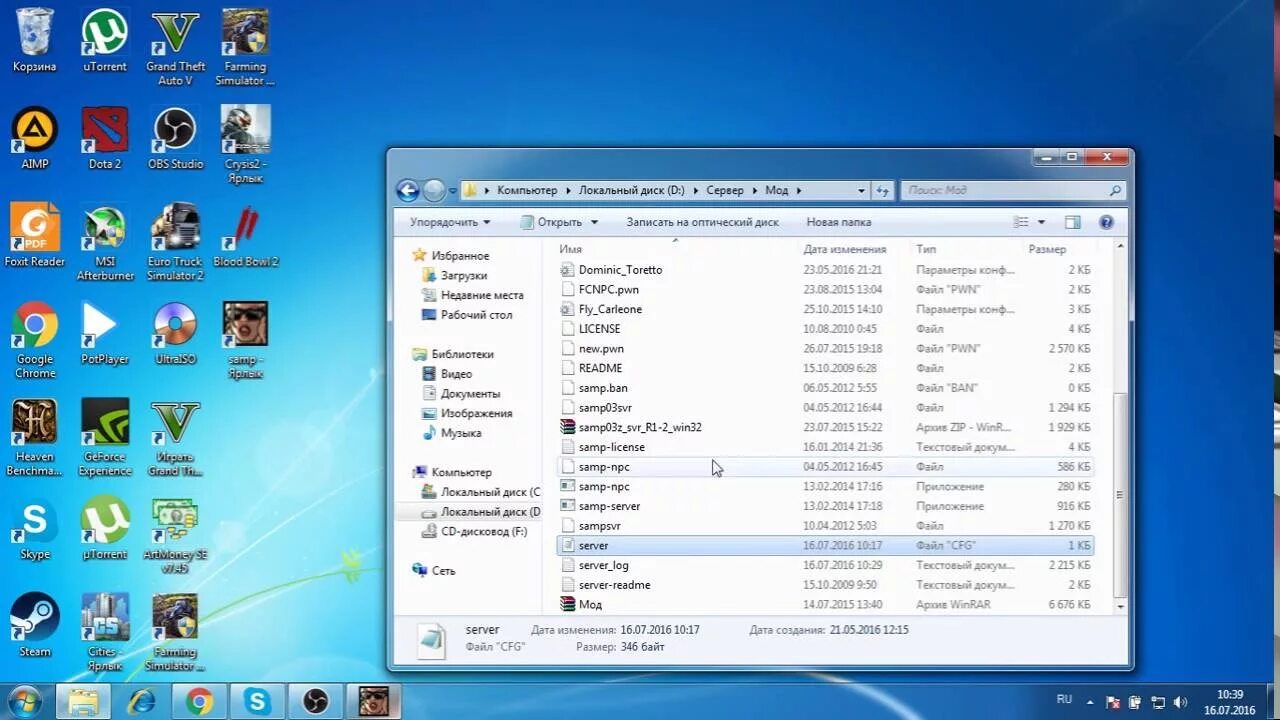Select Euro Truck Simulator 2 icon
The height and width of the screenshot is (720, 1280).
(175, 243)
